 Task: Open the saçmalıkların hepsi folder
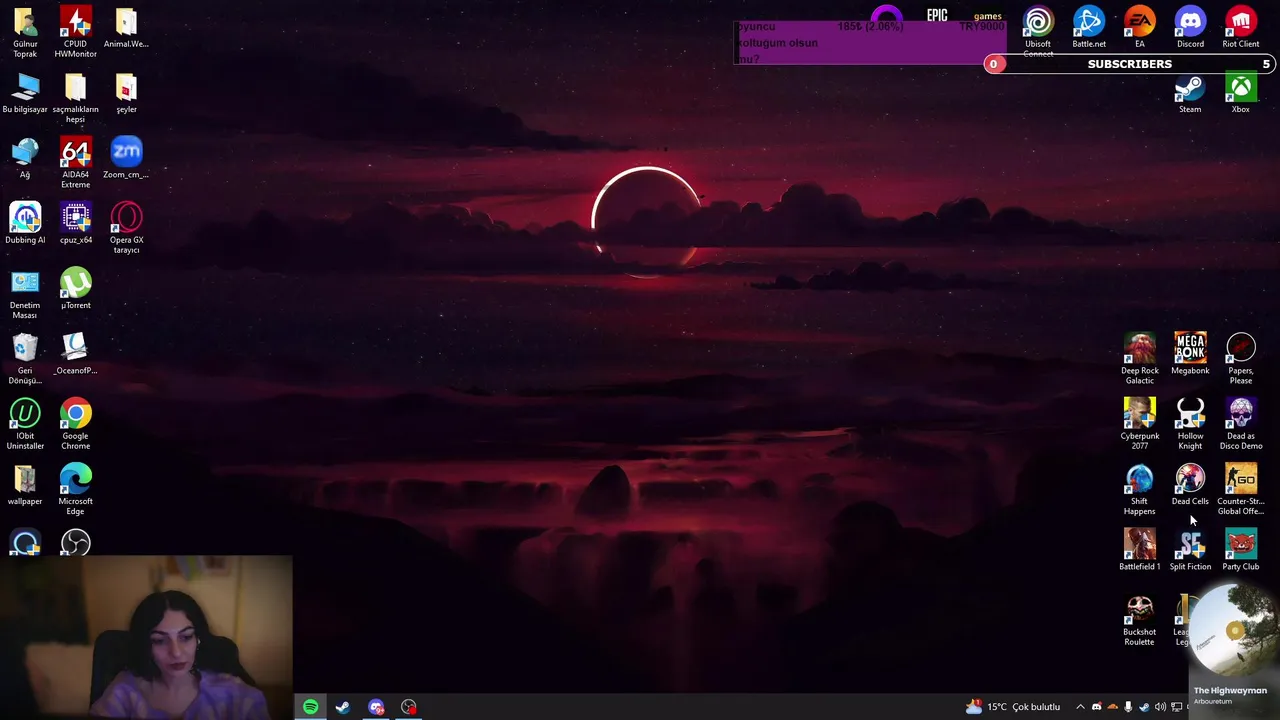point(75,98)
